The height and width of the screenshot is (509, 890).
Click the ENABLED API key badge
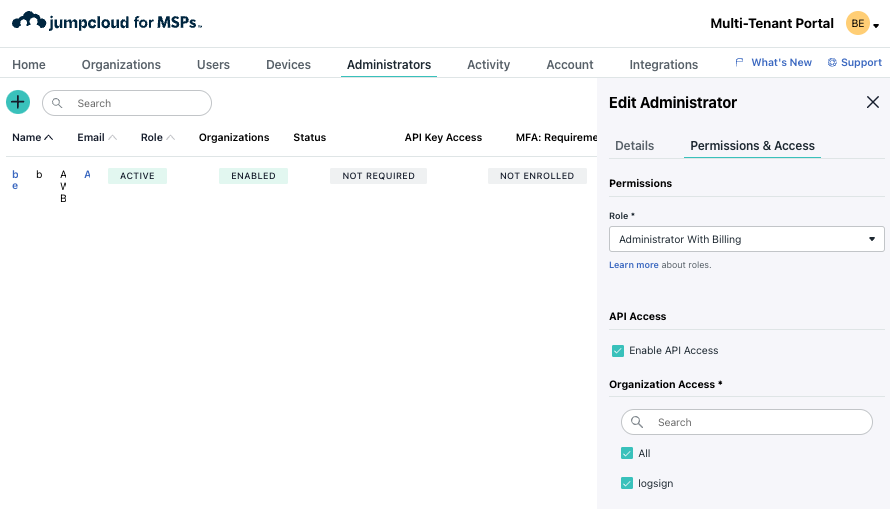(253, 176)
